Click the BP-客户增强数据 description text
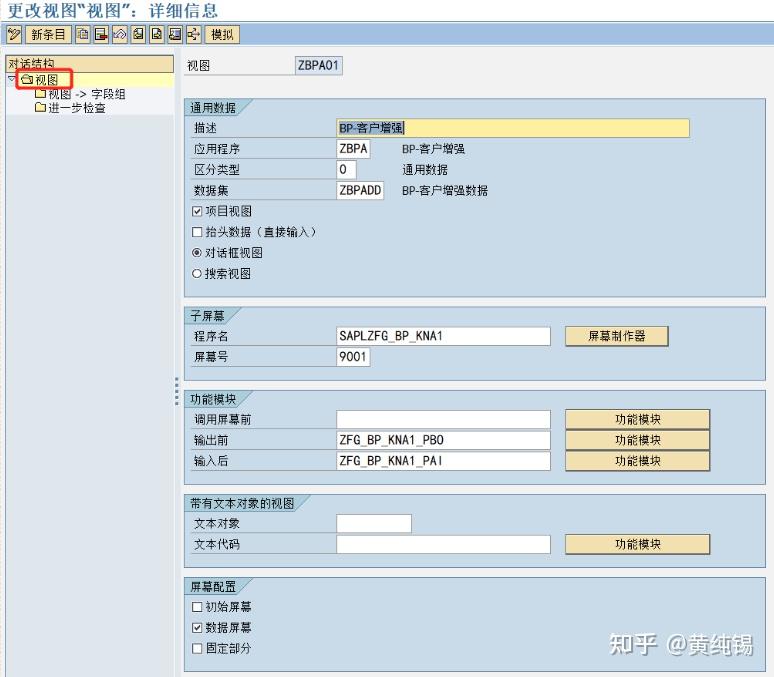The image size is (774, 677). tap(445, 191)
